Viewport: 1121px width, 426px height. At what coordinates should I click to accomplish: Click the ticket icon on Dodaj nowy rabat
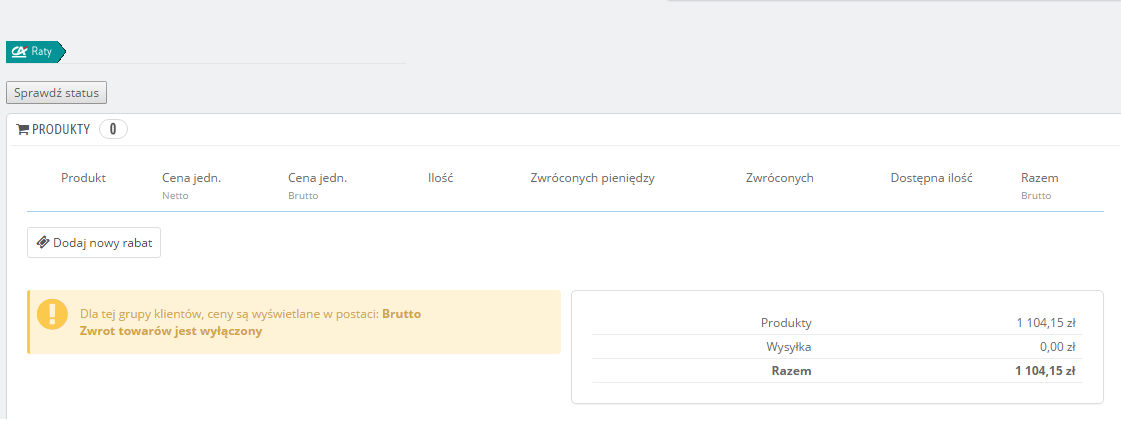pos(43,243)
